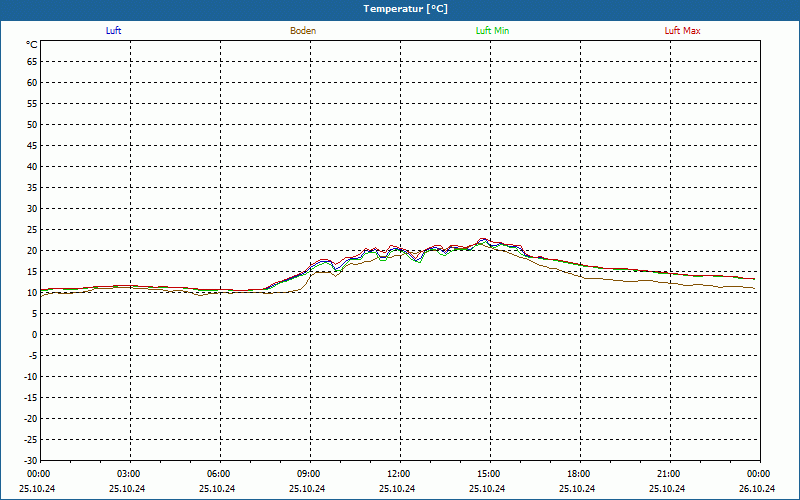Click the 30 value on temperature axis

pyautogui.click(x=32, y=209)
